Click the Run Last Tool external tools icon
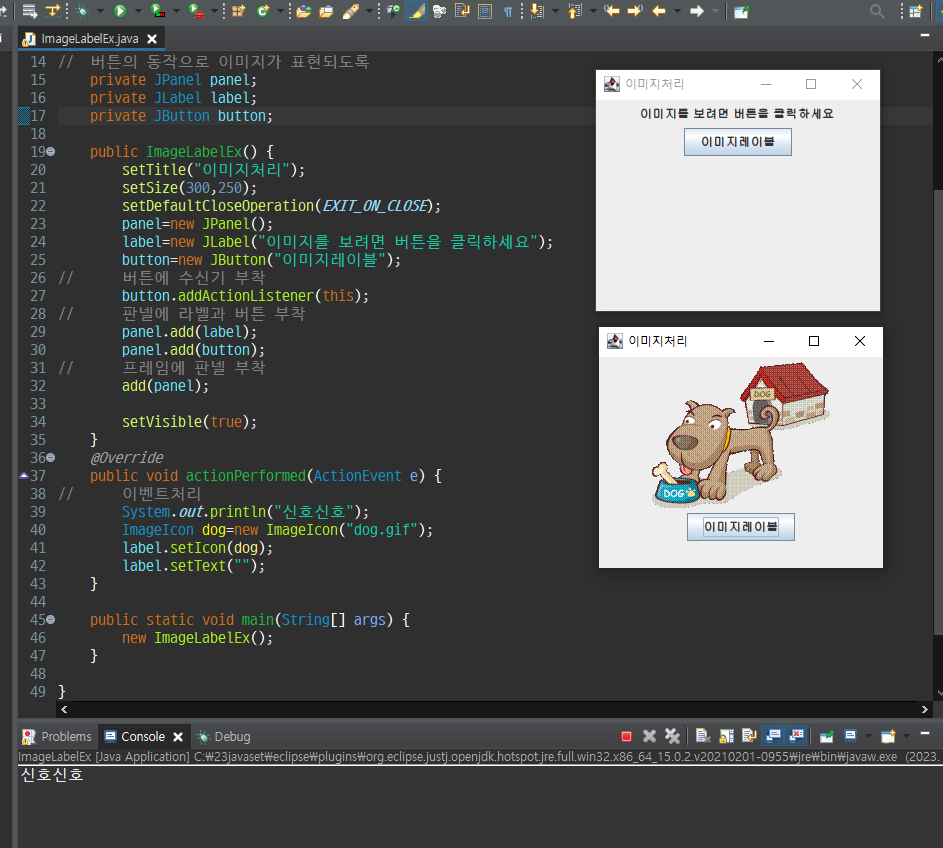943x848 pixels. point(196,11)
